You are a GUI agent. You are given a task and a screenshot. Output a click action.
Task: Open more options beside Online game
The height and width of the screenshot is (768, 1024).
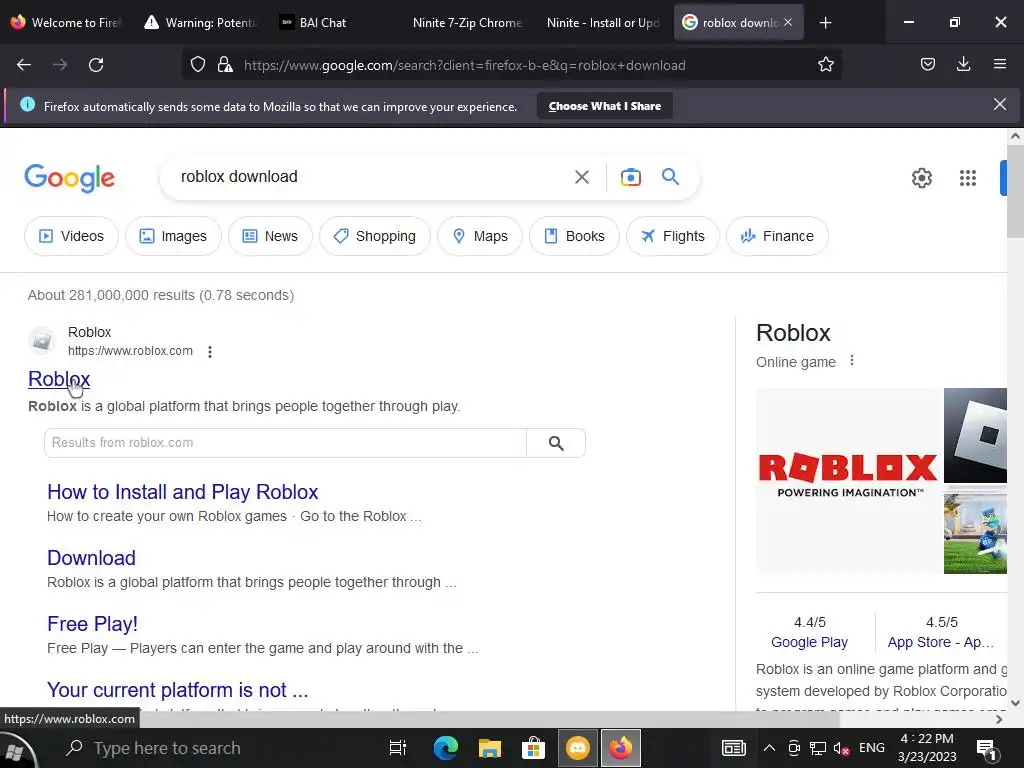852,360
